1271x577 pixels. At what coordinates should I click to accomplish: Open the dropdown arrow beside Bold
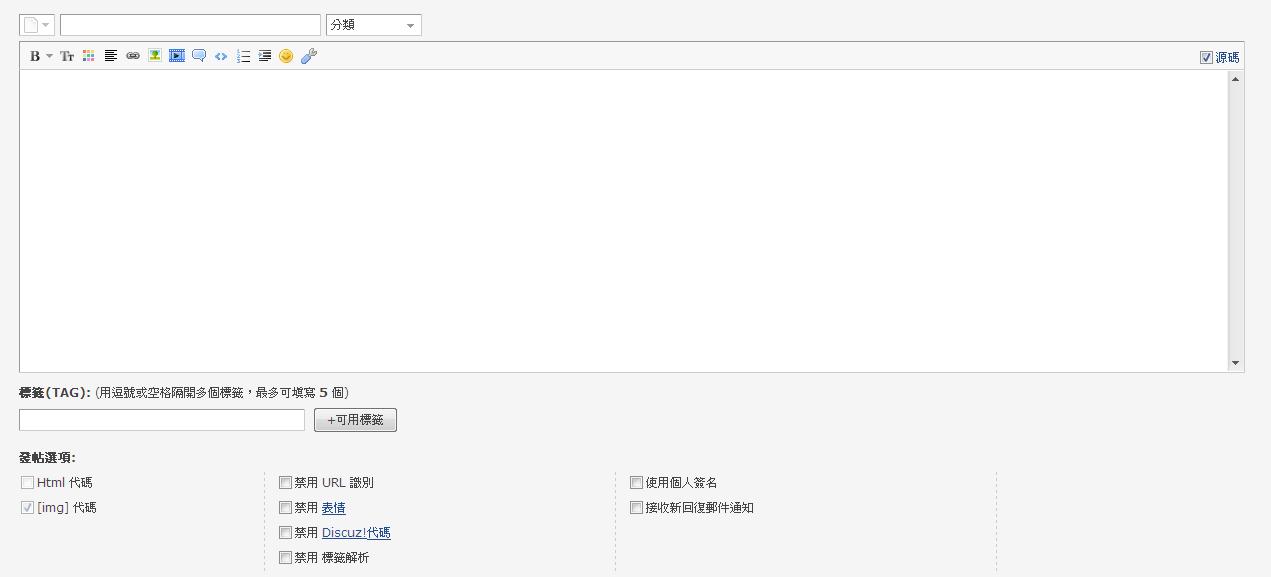pyautogui.click(x=49, y=56)
